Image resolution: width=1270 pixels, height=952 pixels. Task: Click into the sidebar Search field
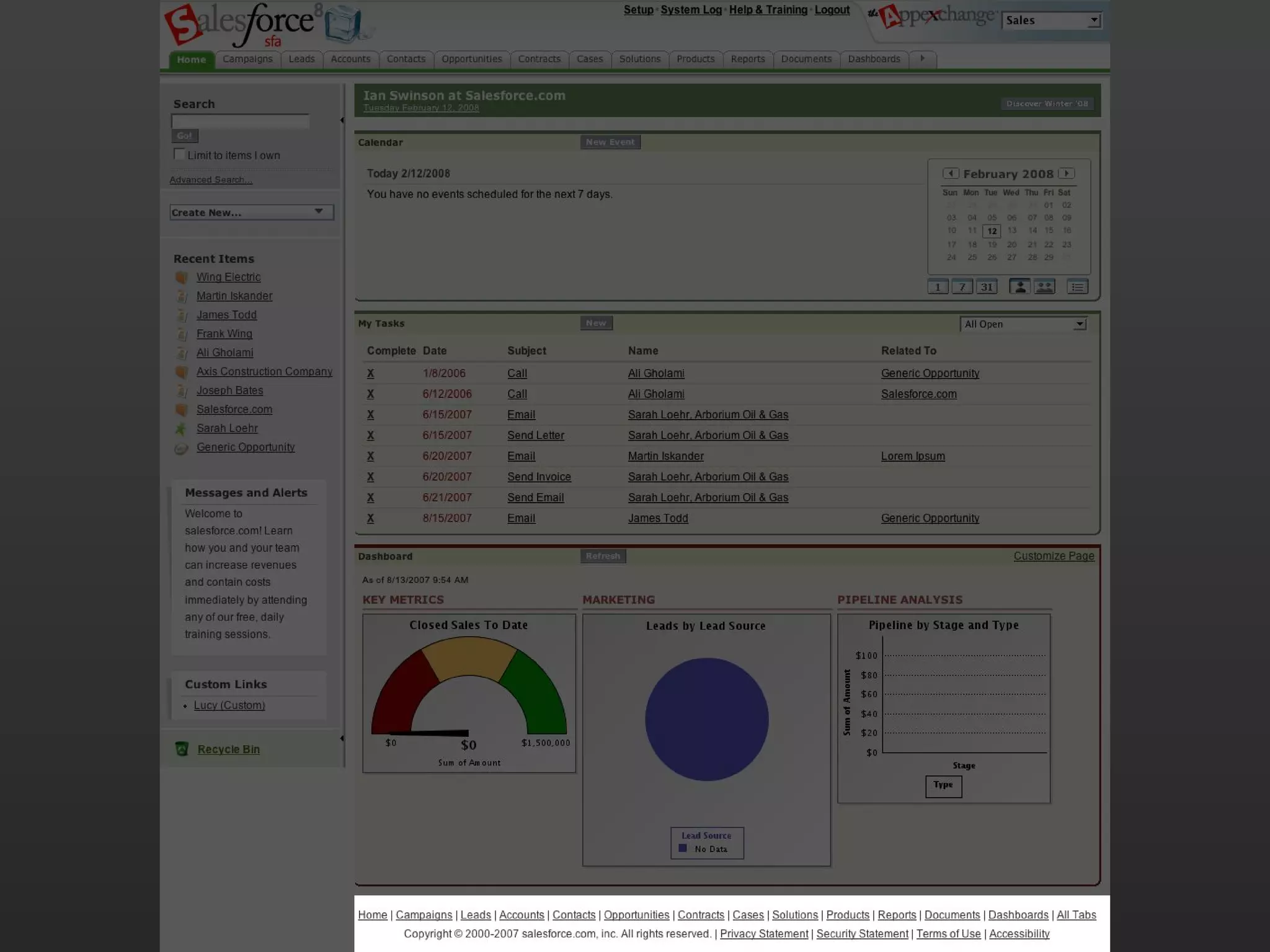[241, 121]
